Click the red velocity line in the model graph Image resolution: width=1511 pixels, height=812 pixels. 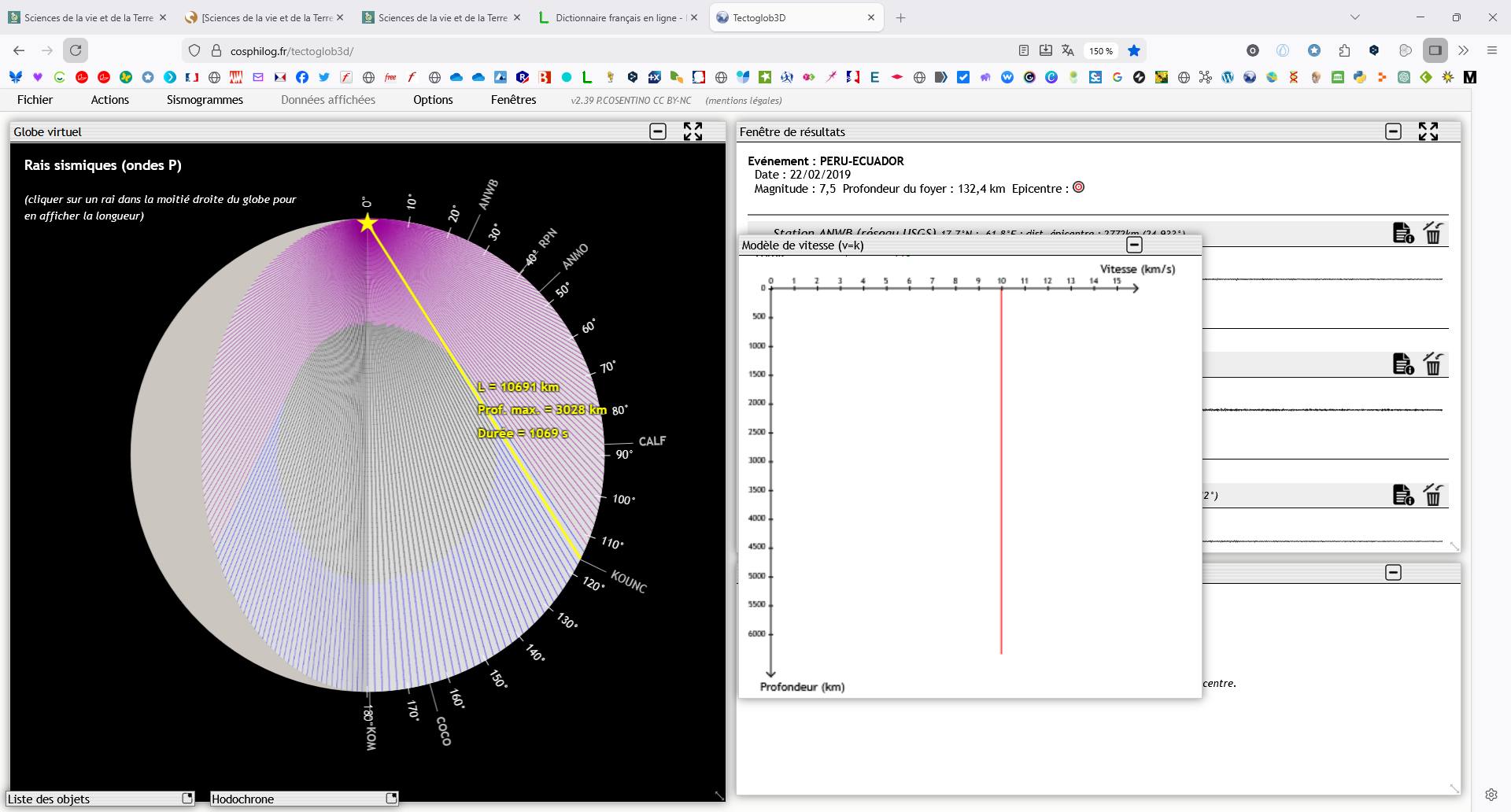pos(1001,472)
